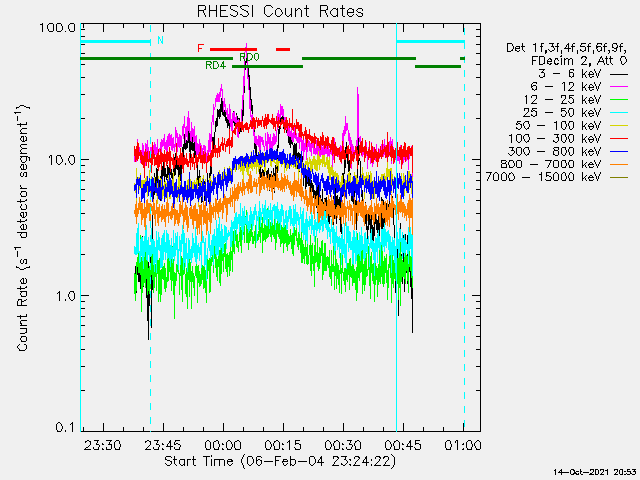Click the 00:00 time axis label
The height and width of the screenshot is (480, 640).
point(223,445)
